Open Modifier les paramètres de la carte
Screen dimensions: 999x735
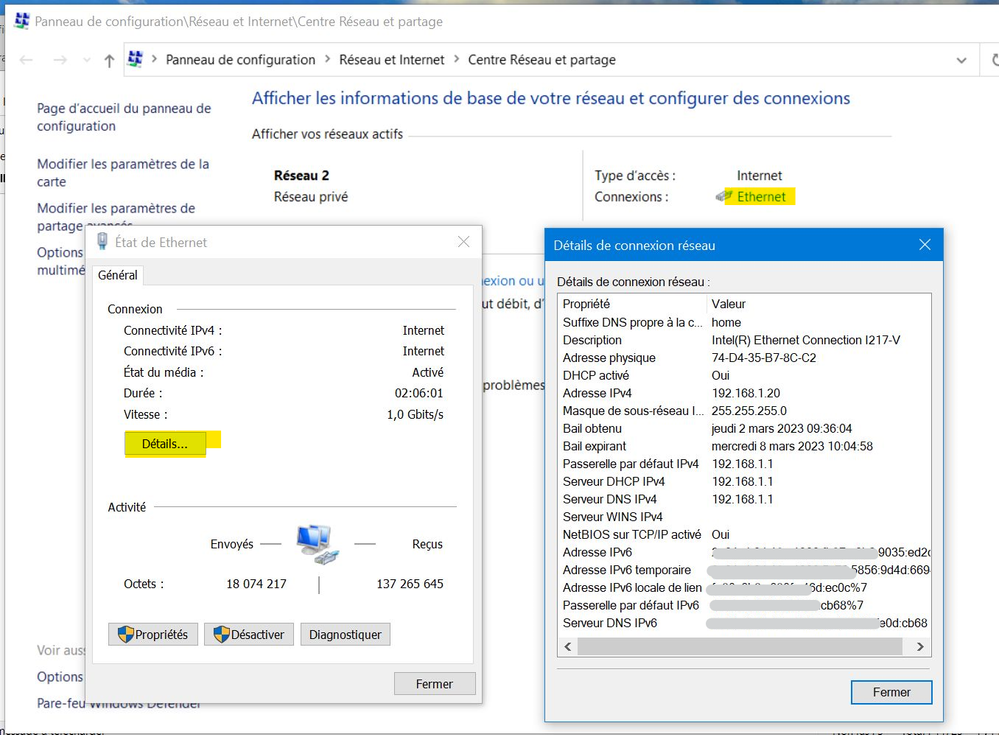pos(123,173)
